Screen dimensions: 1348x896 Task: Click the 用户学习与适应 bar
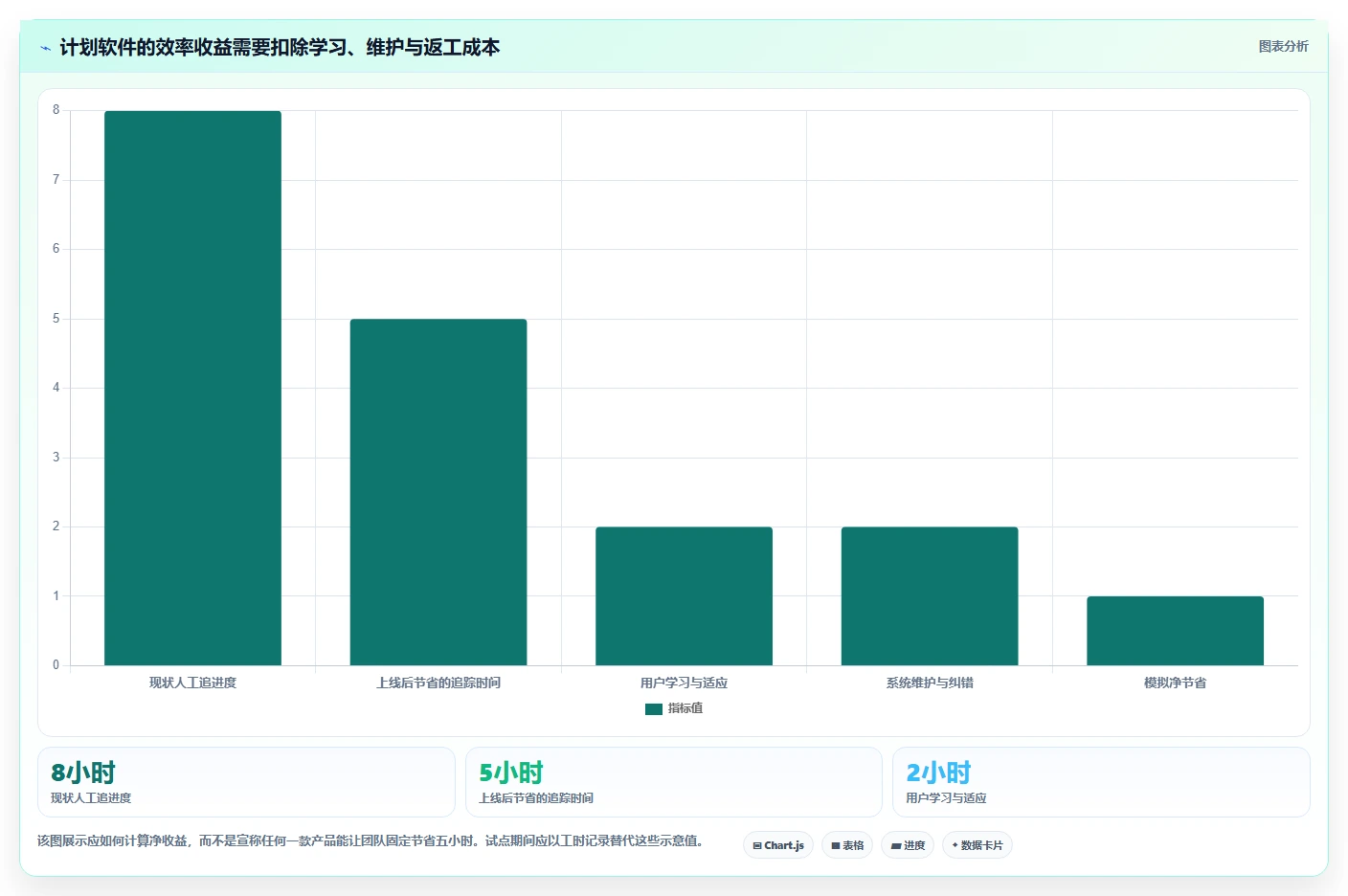tap(684, 595)
